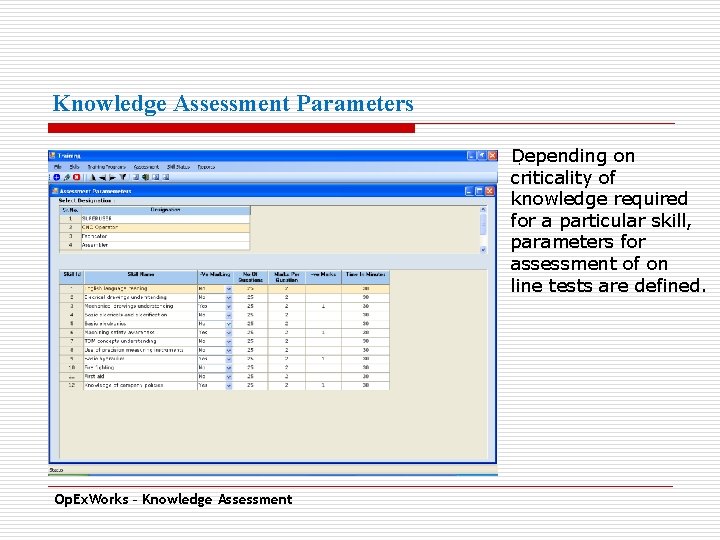Open -Ve Marking dropdown for First aid
Screen dimensions: 720x540
point(229,377)
